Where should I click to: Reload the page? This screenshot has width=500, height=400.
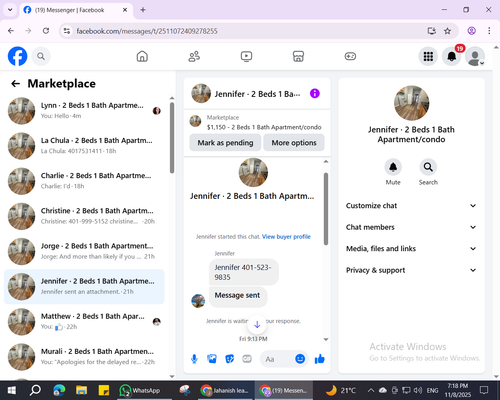46,31
